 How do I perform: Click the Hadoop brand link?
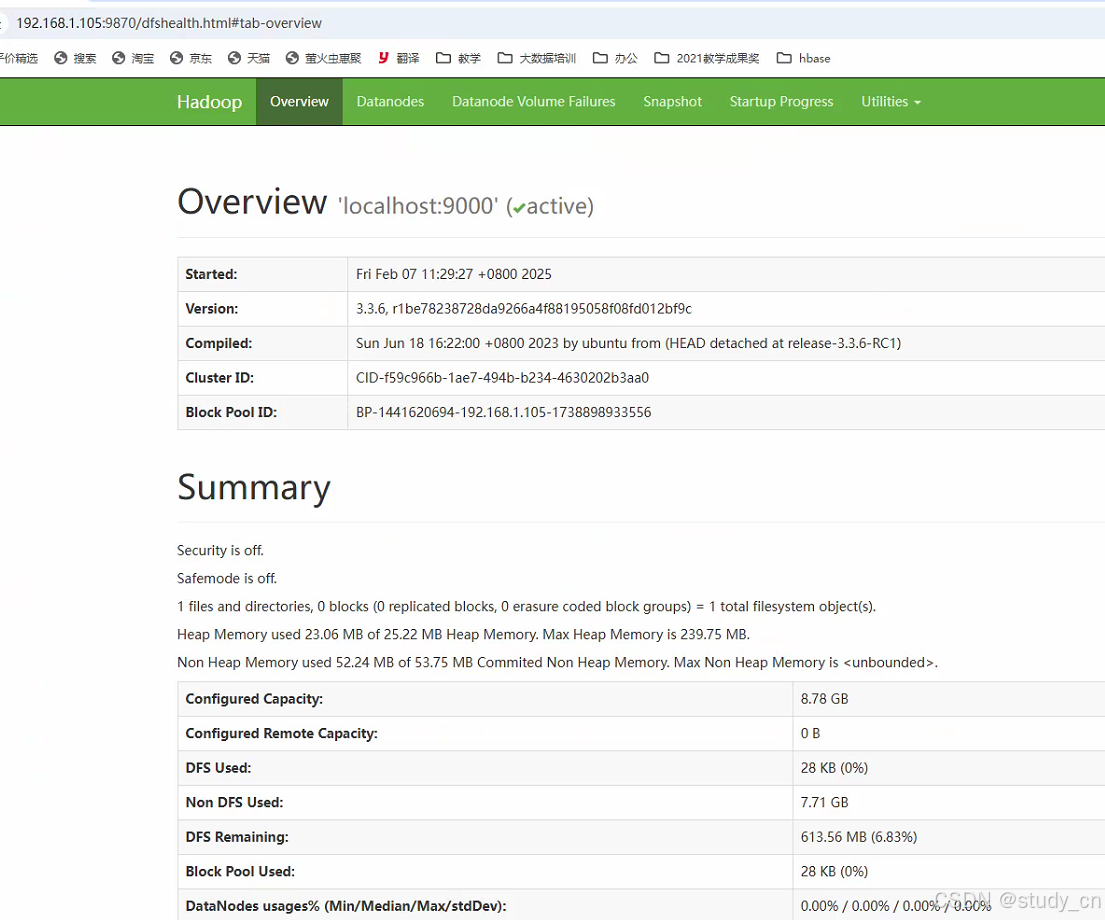point(209,102)
